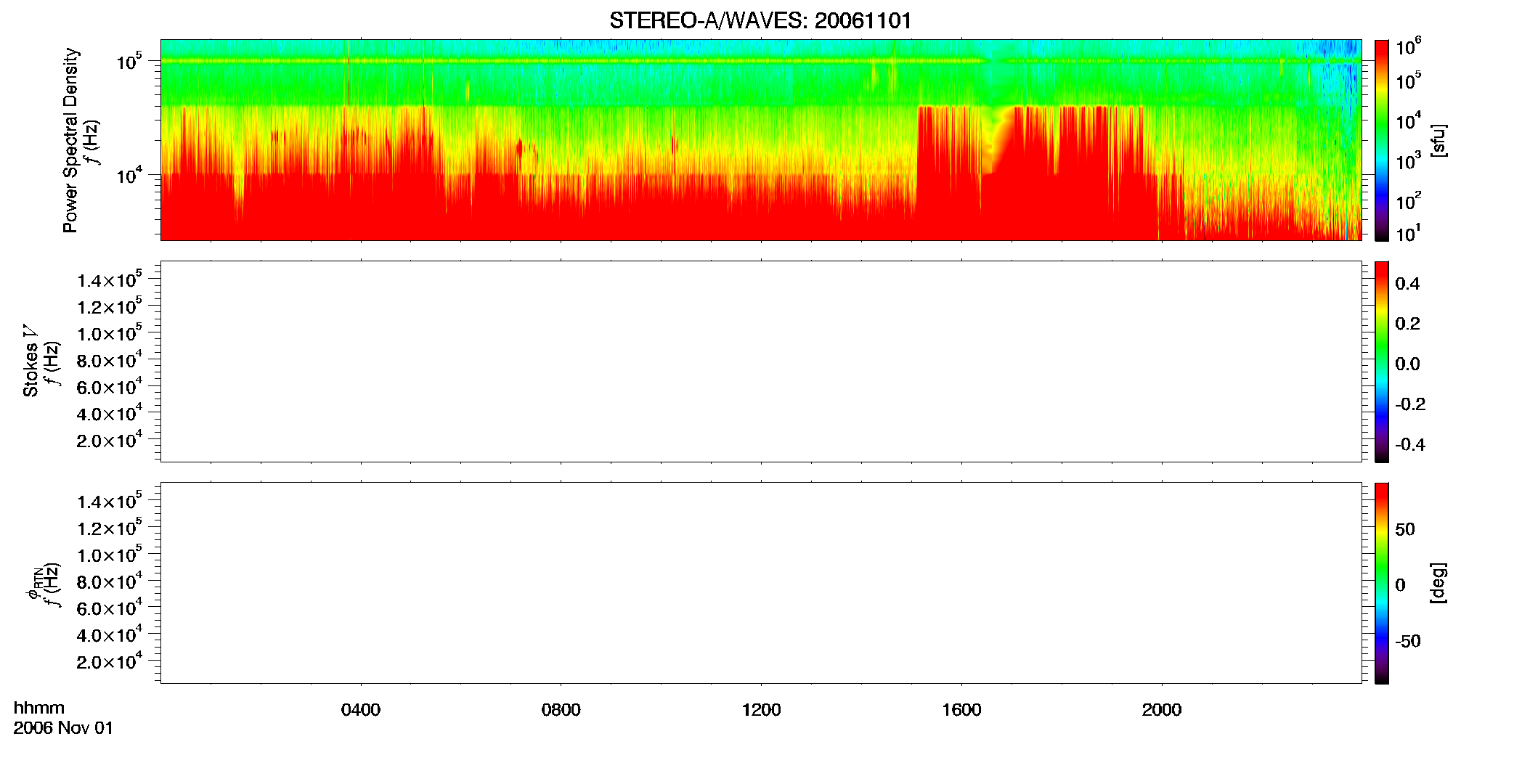This screenshot has height=784, width=1522.
Task: Pick the Stokes V color bar
Action: [1382, 362]
